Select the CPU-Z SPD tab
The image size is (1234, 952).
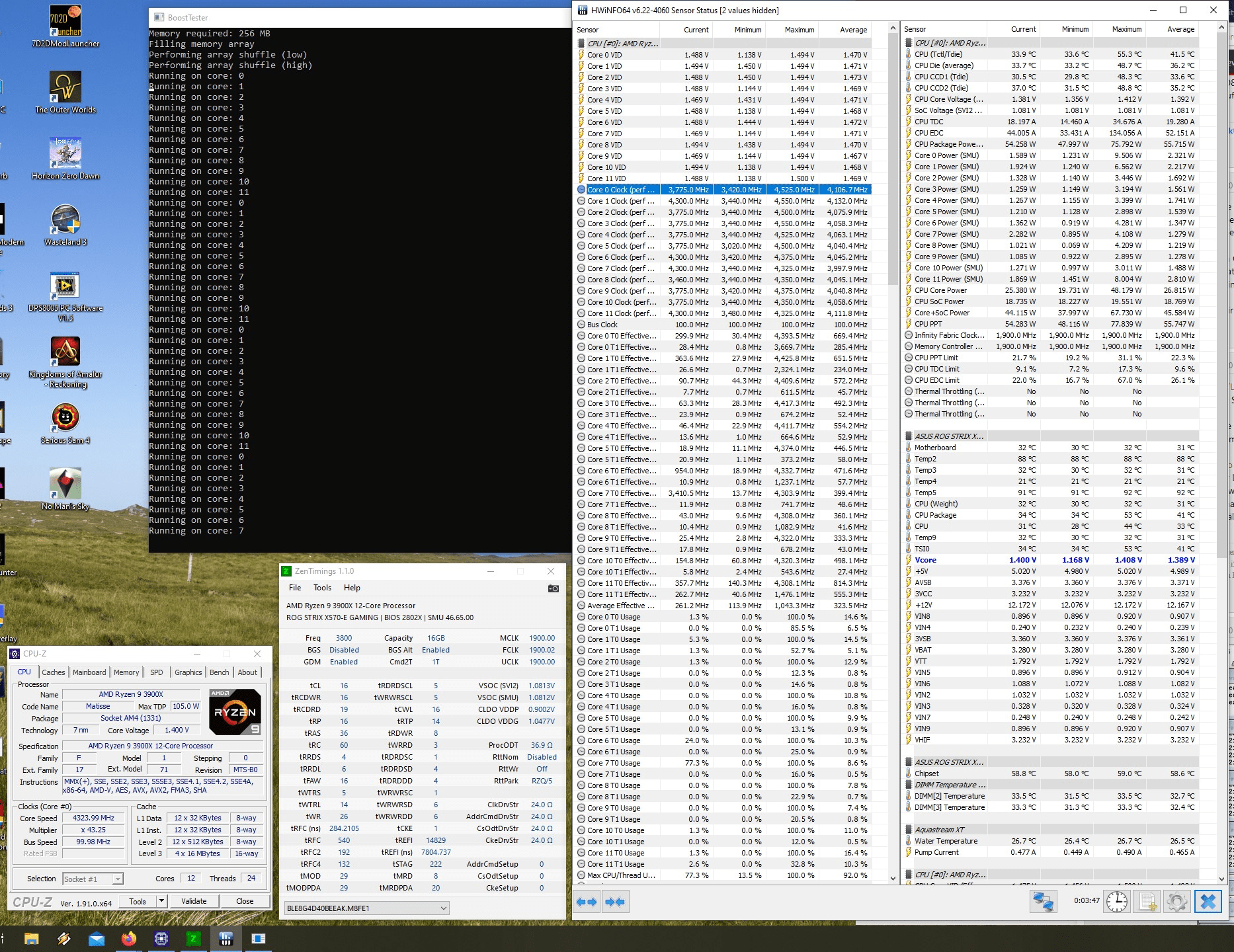[x=157, y=672]
